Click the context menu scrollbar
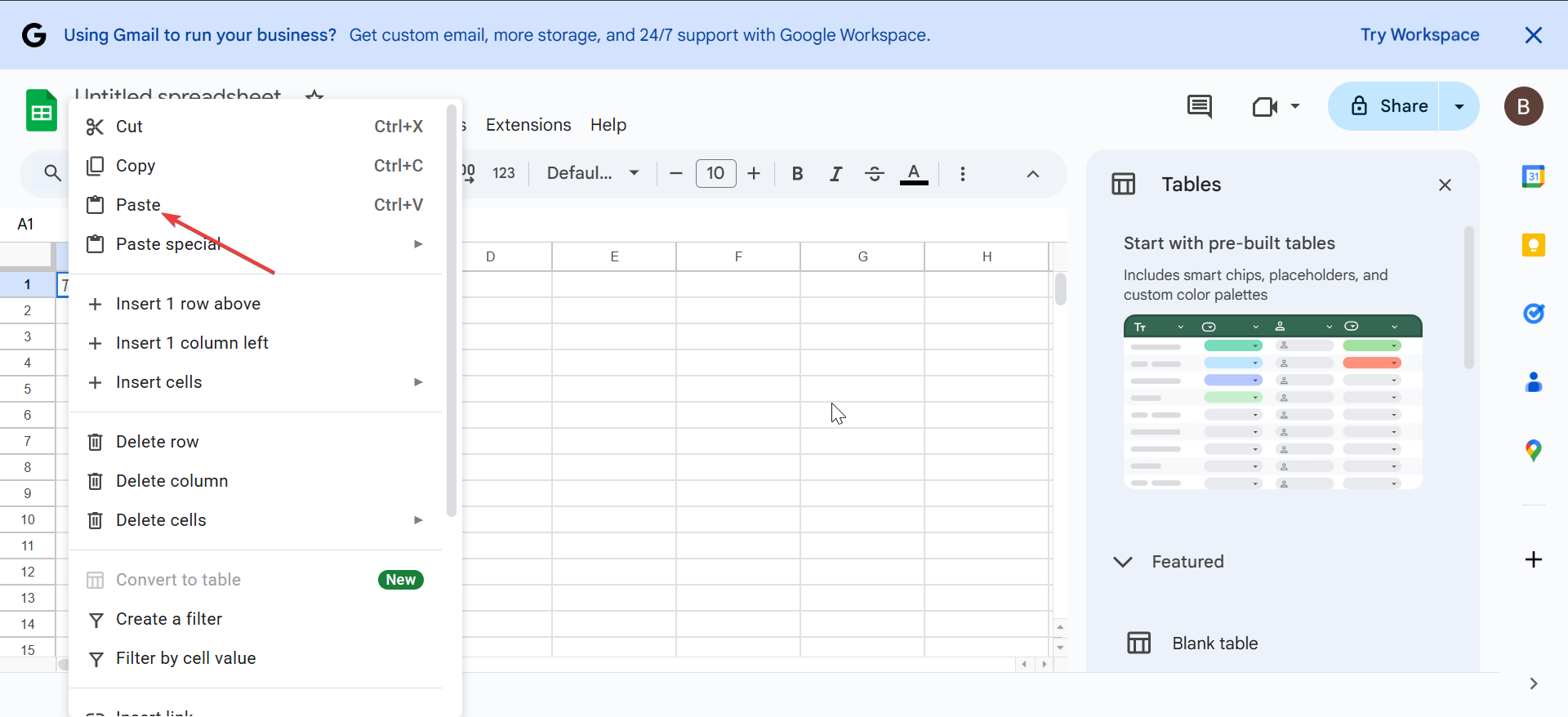 coord(451,311)
